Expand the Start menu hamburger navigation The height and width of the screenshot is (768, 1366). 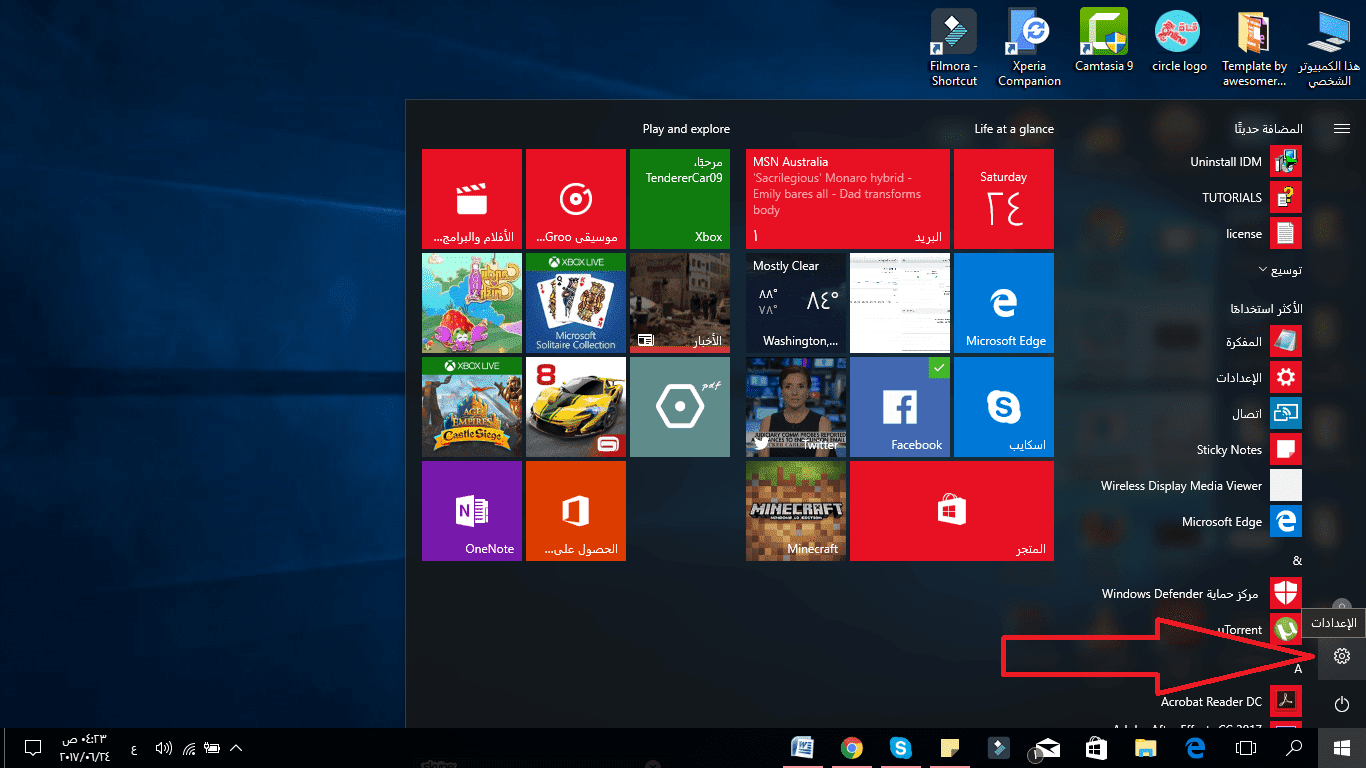tap(1342, 129)
